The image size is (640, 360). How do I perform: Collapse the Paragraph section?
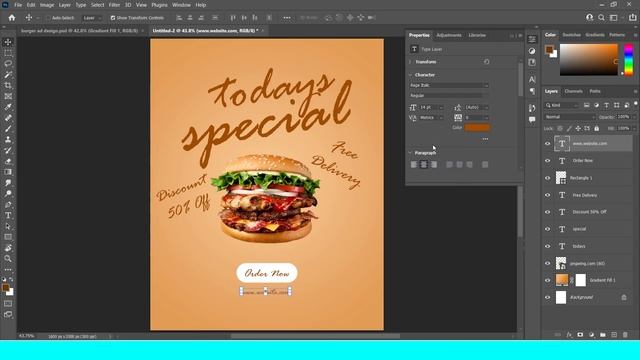410,153
